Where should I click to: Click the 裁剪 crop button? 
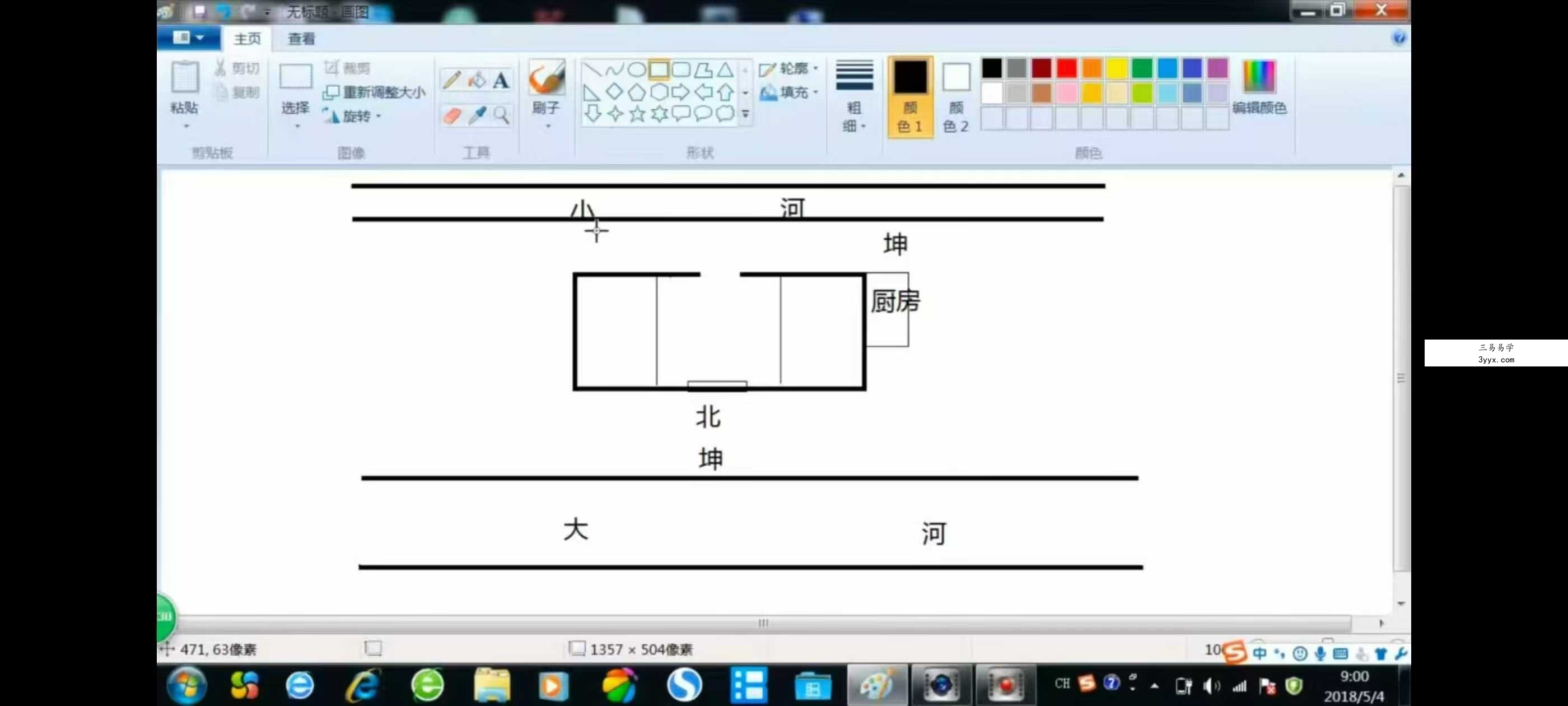pyautogui.click(x=348, y=68)
